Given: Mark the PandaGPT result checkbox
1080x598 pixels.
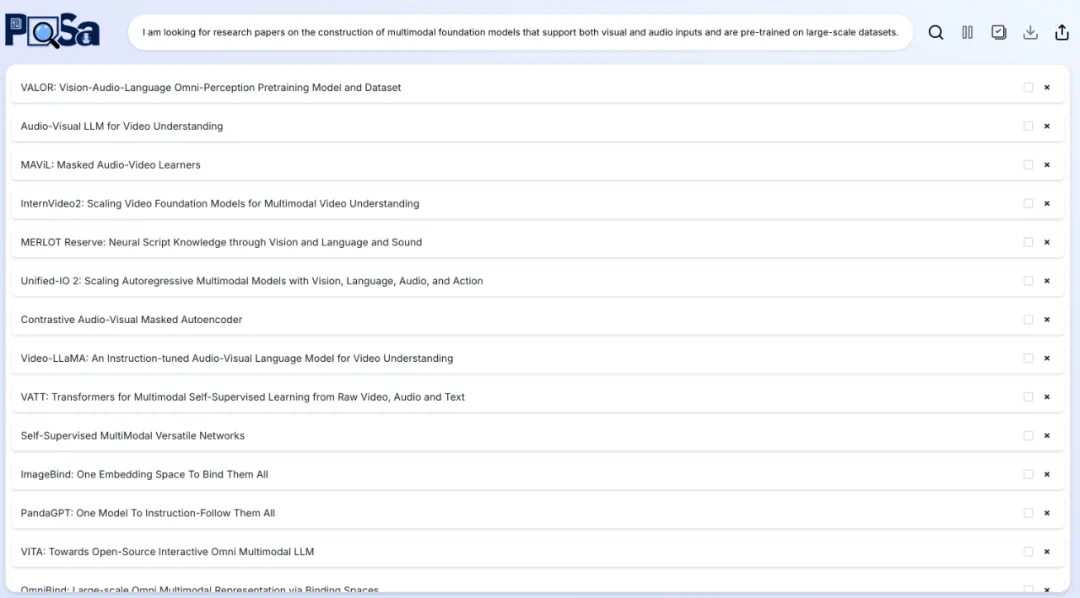Looking at the screenshot, I should 1028,514.
